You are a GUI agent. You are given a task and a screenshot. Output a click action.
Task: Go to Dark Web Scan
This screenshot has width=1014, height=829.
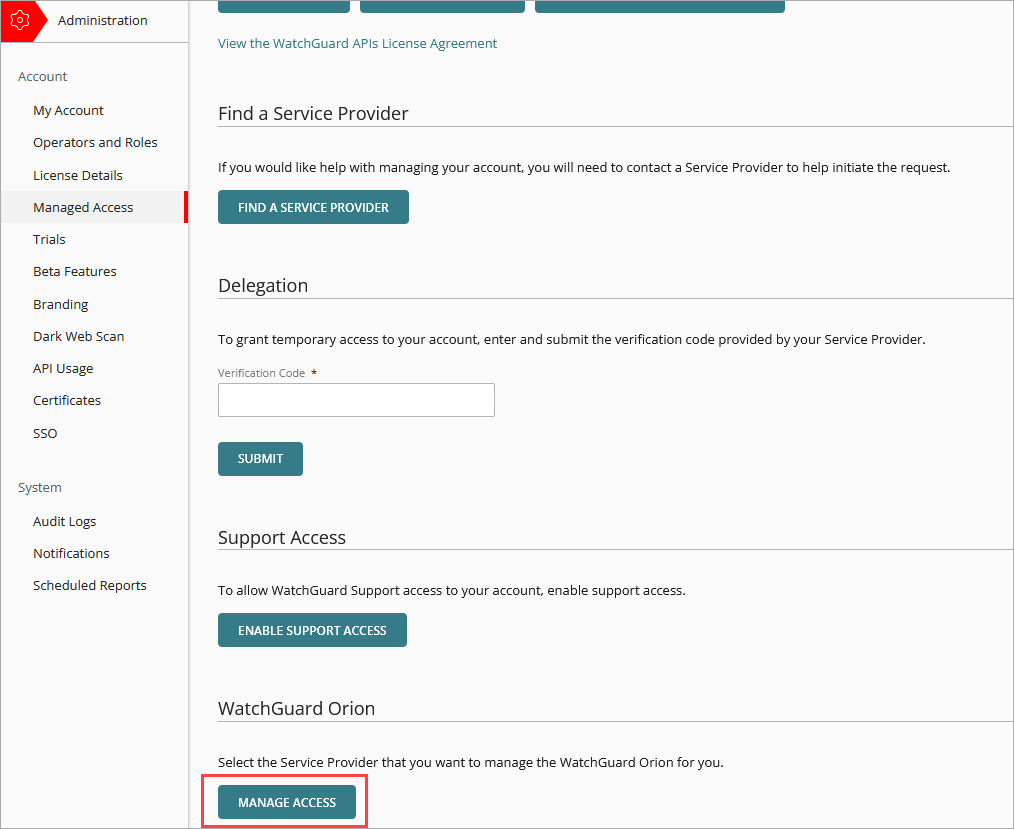pos(78,336)
